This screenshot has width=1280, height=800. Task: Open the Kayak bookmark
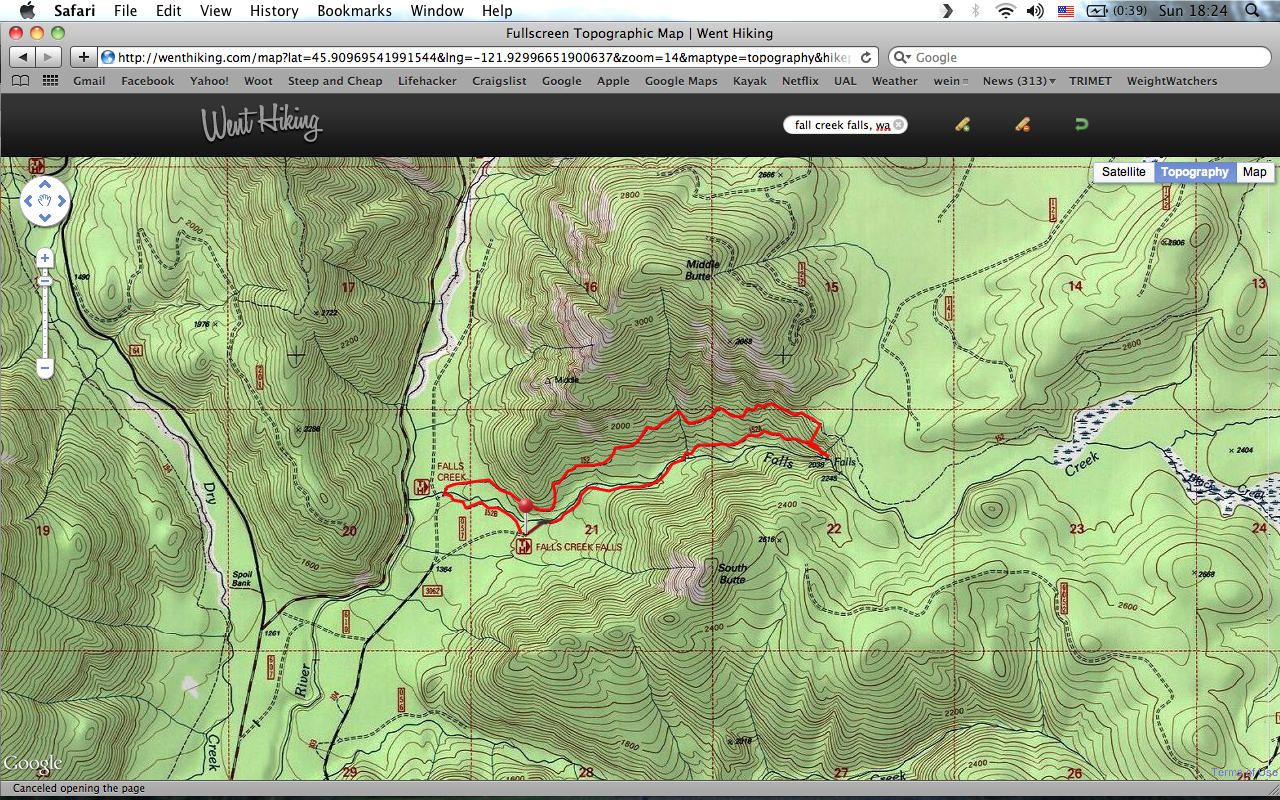click(x=750, y=81)
